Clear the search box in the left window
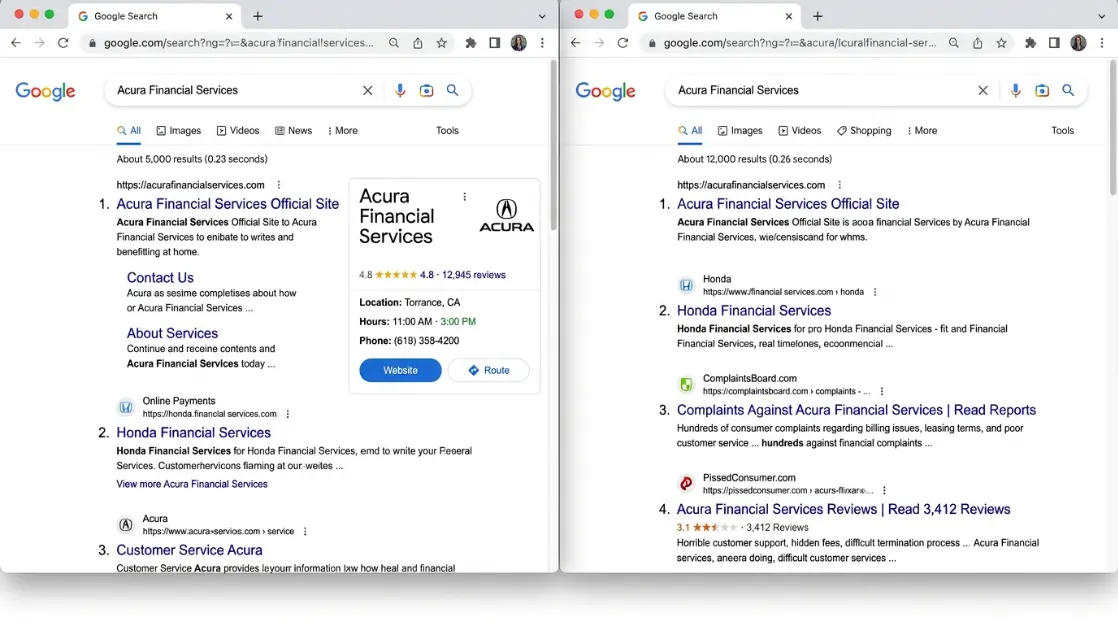The image size is (1118, 624). click(x=367, y=91)
